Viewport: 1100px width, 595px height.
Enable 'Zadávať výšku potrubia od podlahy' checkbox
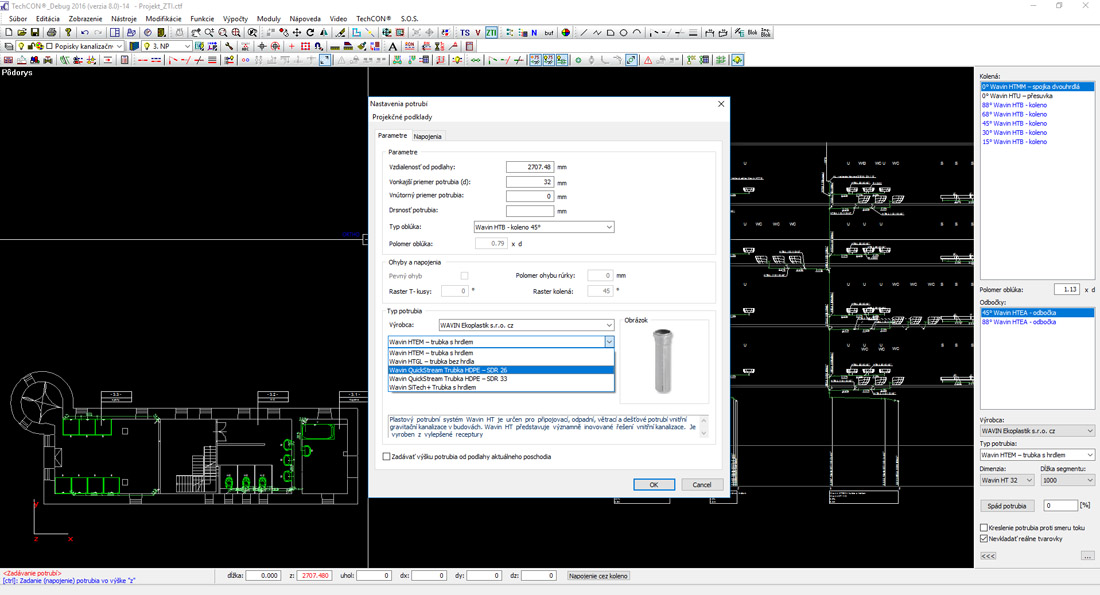tap(387, 457)
